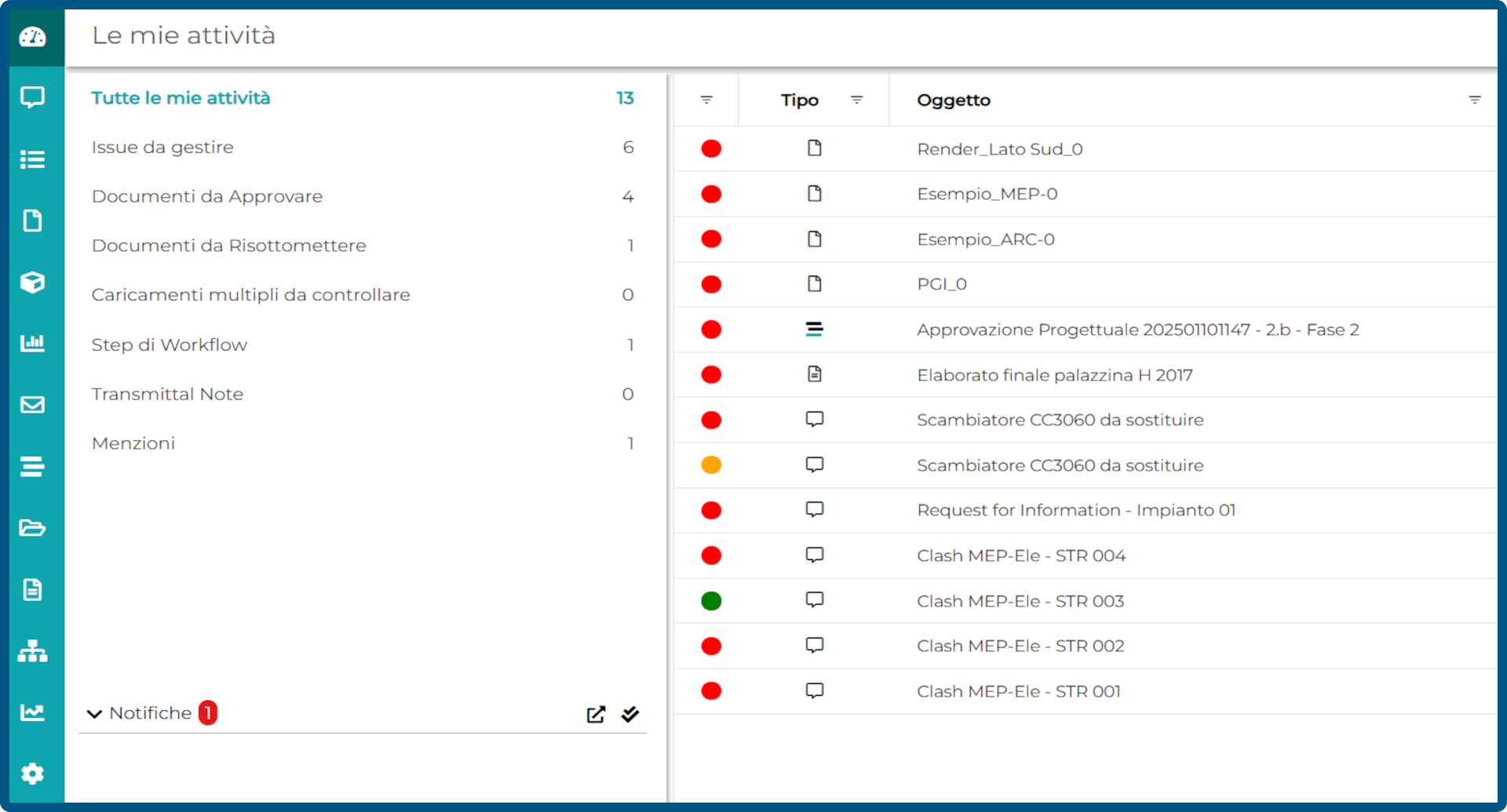Open Clash MEP-Ele - STR 001

(x=1019, y=691)
